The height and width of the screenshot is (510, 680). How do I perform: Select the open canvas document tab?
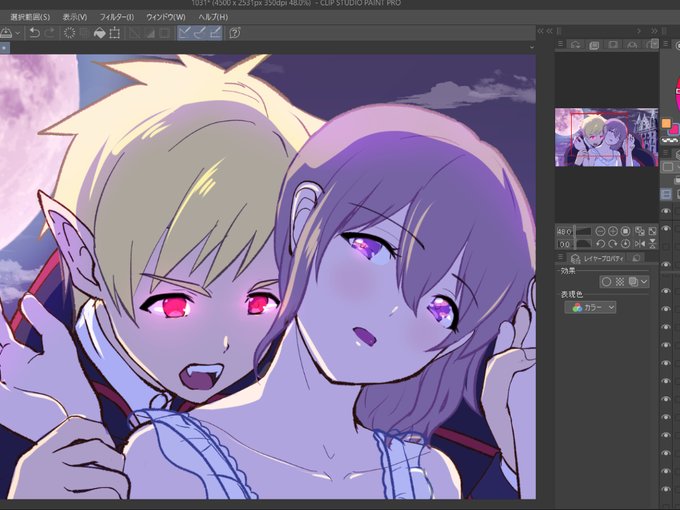(x=5, y=48)
